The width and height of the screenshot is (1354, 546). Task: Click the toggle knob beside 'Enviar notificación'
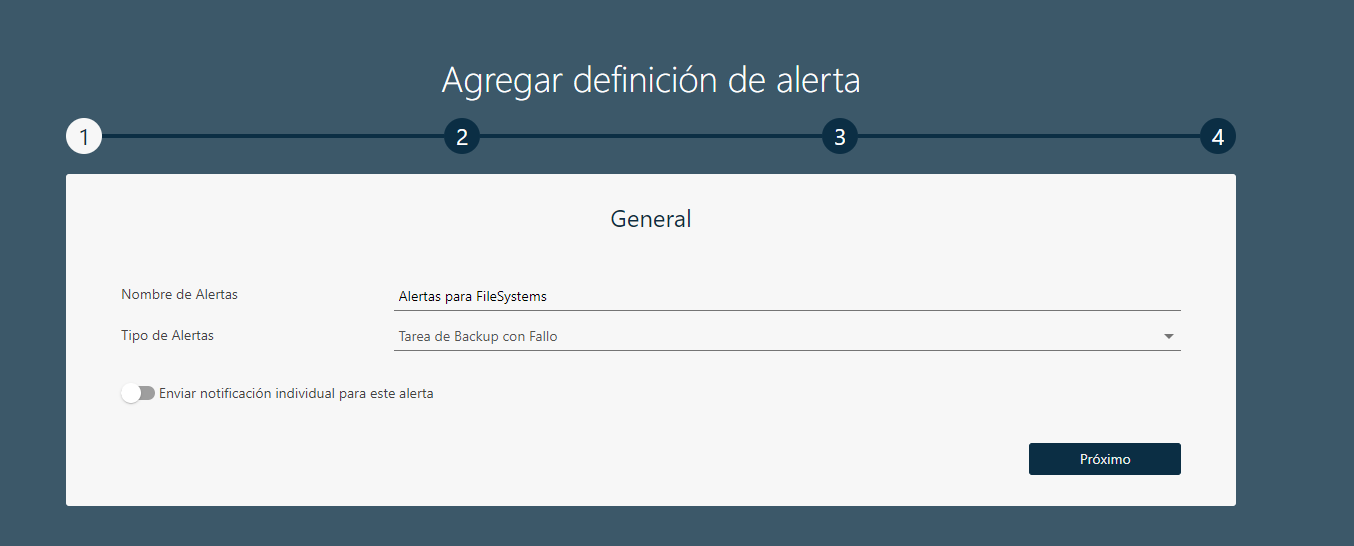pyautogui.click(x=131, y=394)
